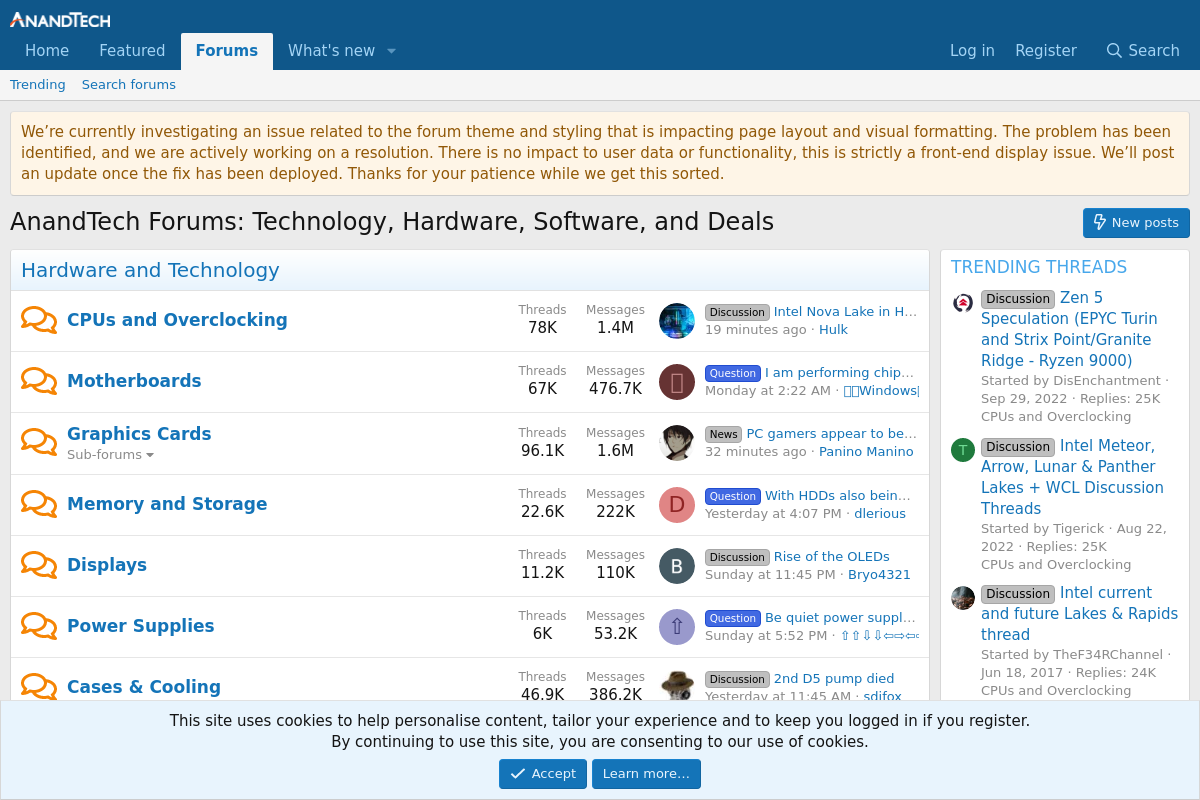Click the Graphics Cards forum chat icon
1200x800 pixels.
(x=39, y=442)
